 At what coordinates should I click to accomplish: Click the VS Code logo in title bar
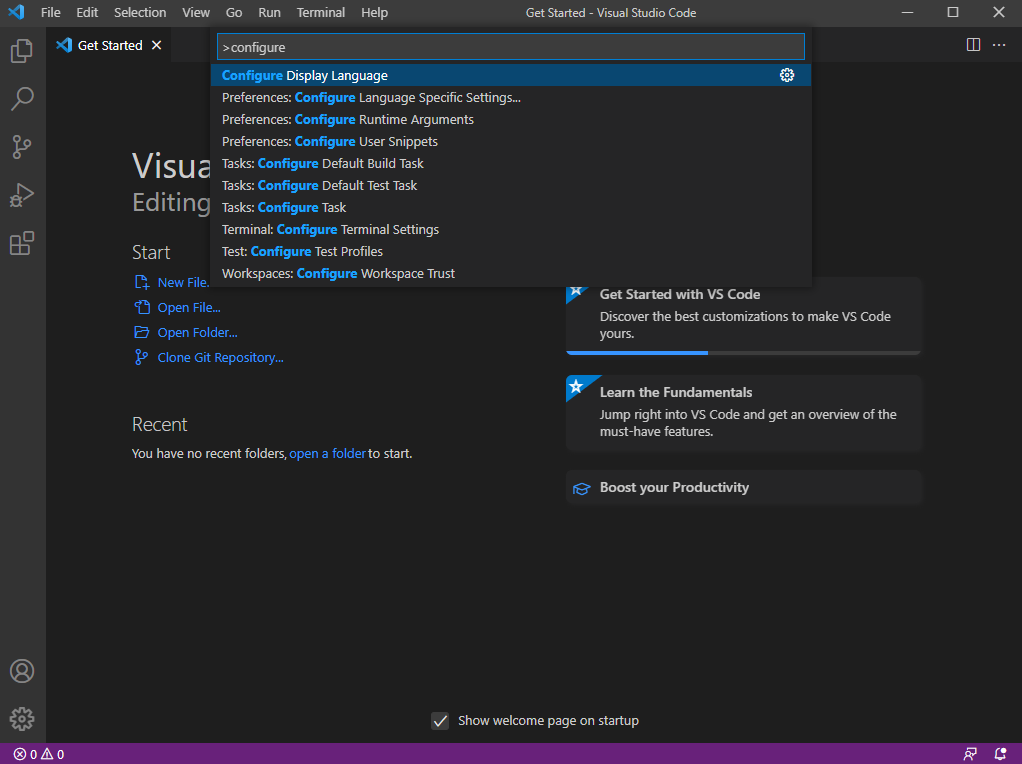click(x=16, y=12)
